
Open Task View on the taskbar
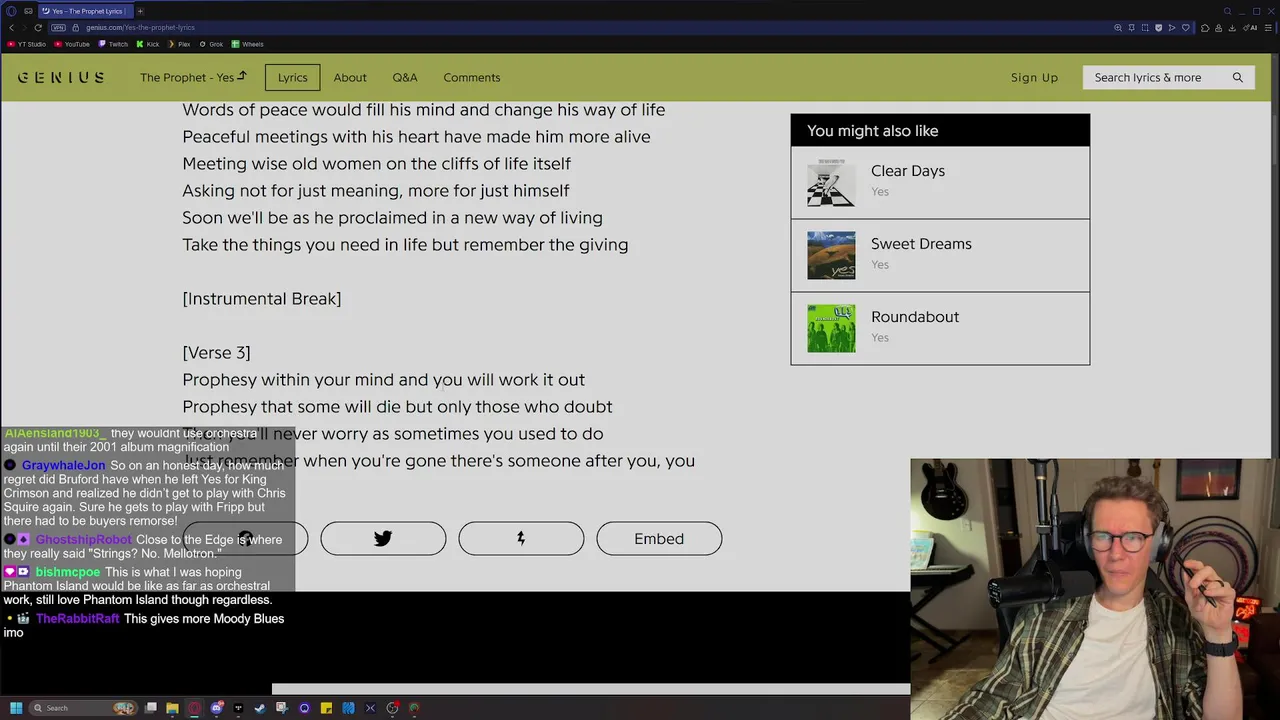151,708
